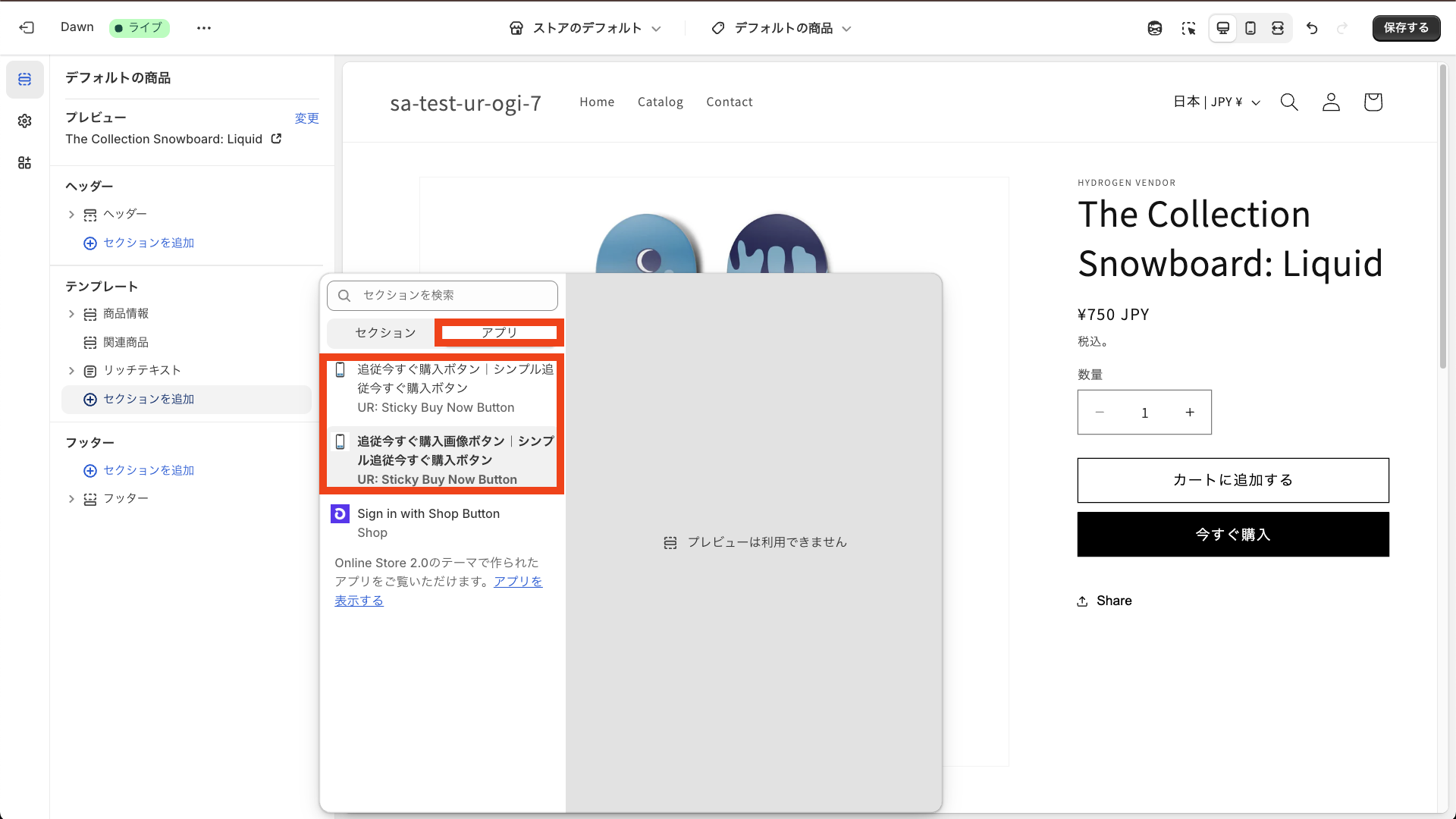Enable the element selection picker tool
1456x819 pixels.
[1189, 28]
